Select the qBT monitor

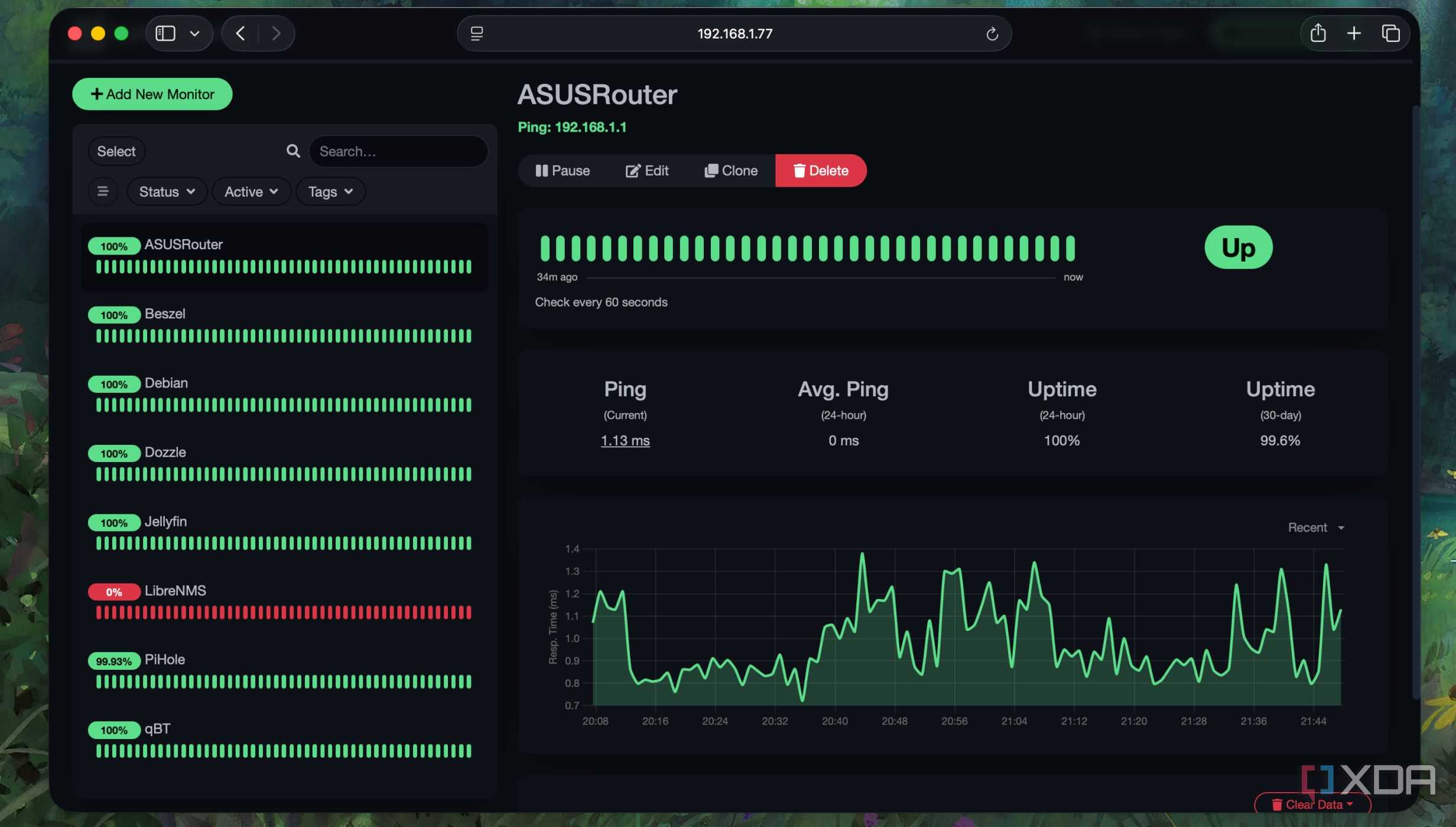coord(284,741)
